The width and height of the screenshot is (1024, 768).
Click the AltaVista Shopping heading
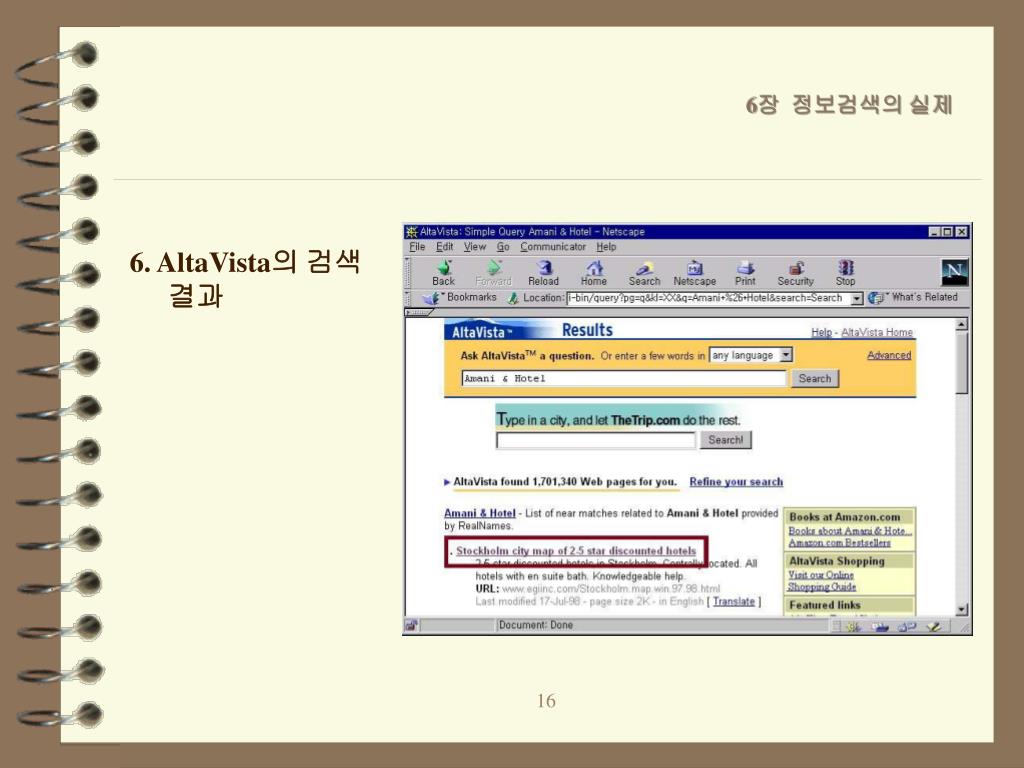coord(837,561)
